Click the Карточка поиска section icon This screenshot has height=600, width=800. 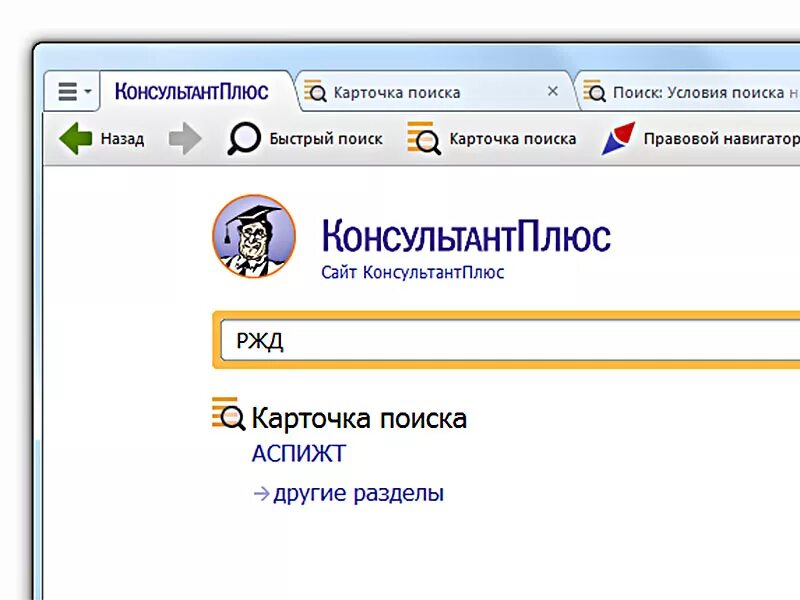click(229, 414)
